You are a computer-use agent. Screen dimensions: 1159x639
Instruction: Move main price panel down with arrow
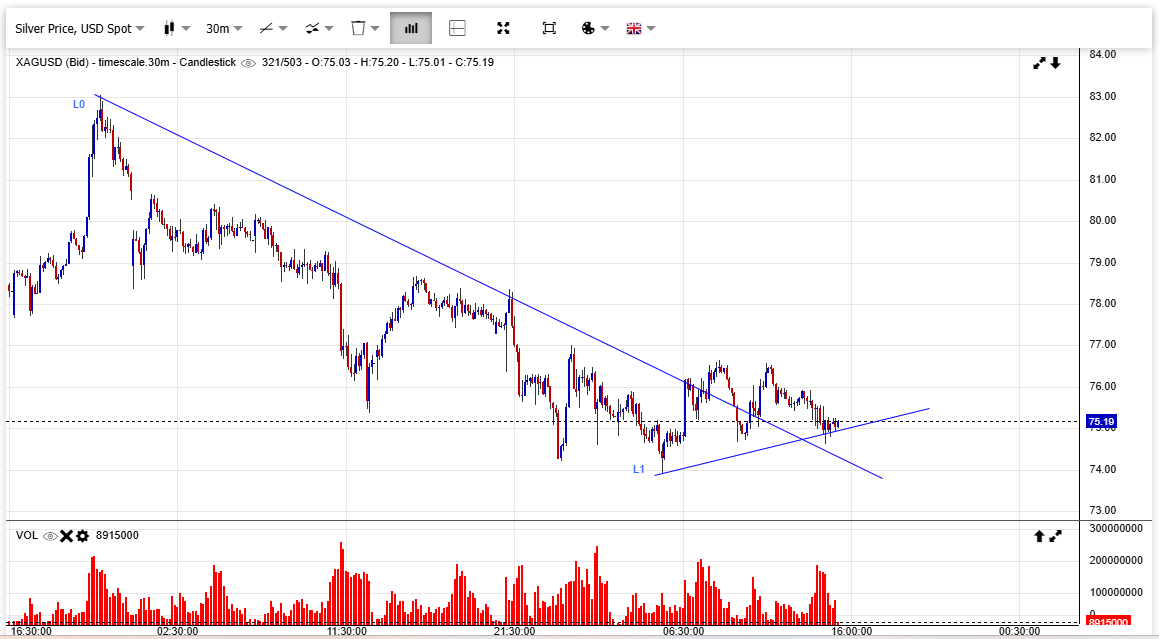[x=1055, y=63]
